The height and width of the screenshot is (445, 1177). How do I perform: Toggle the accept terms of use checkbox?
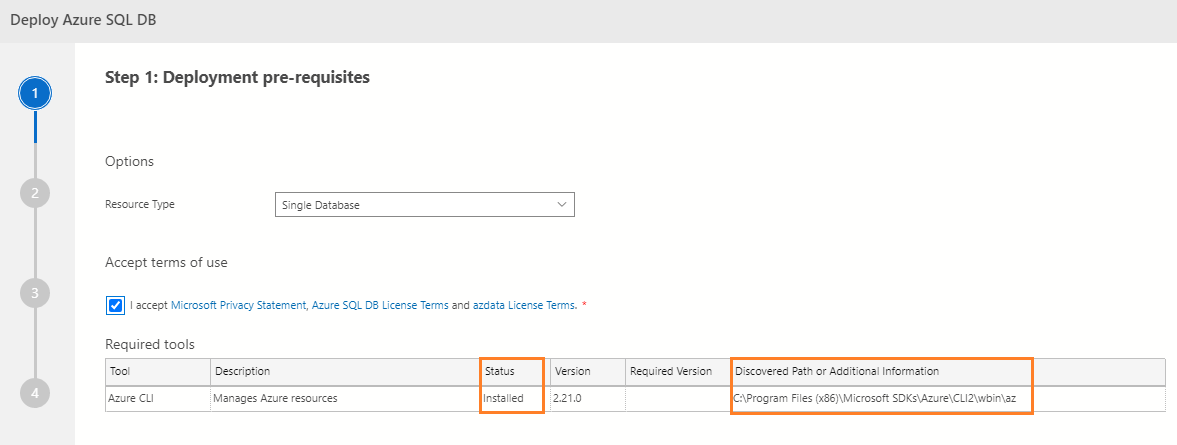click(116, 305)
